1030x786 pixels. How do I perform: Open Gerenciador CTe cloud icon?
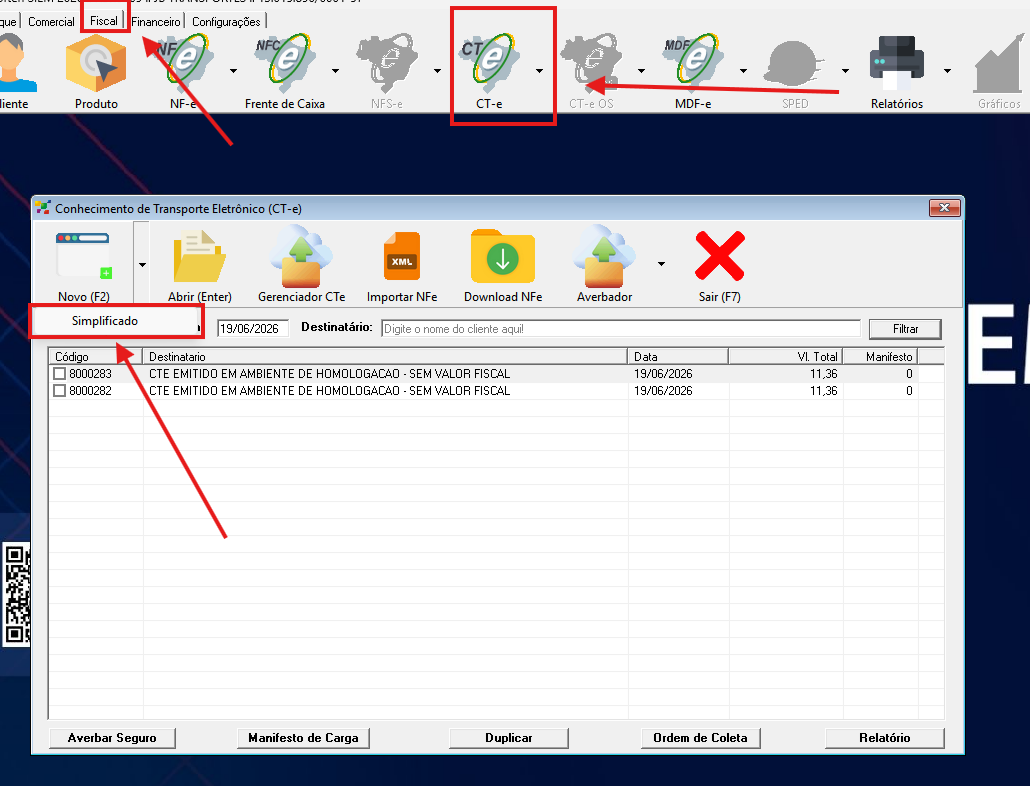tap(302, 265)
